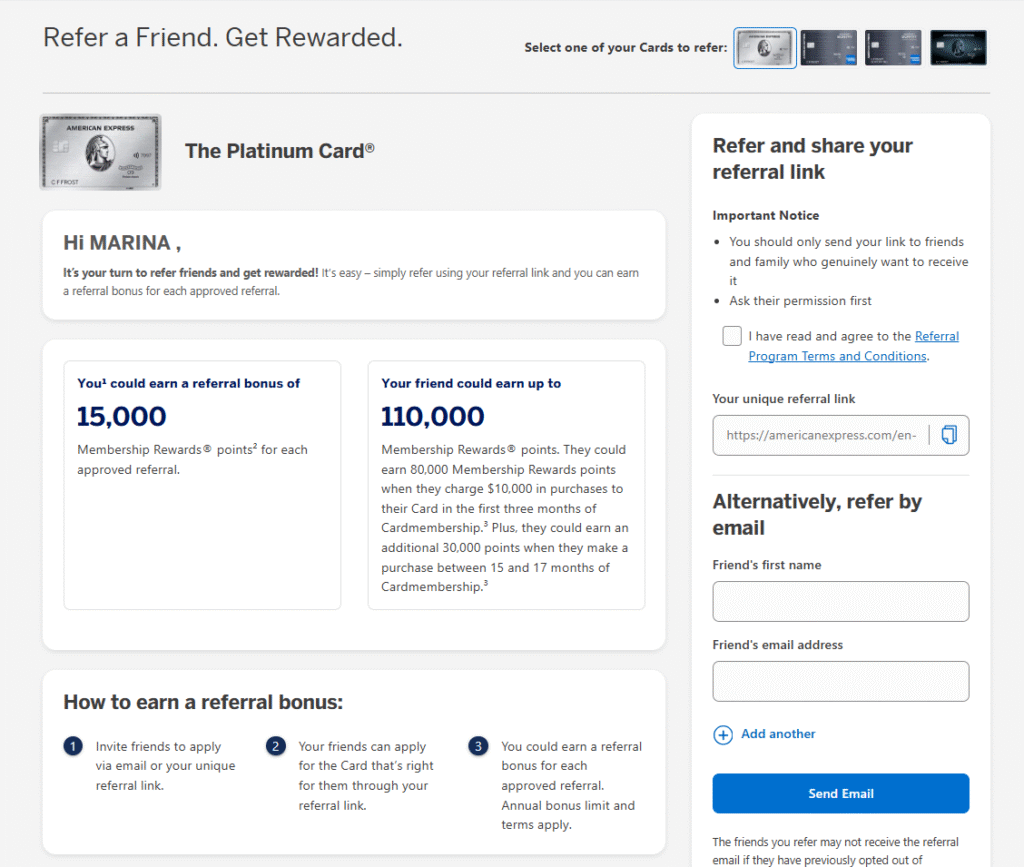Select the second card thumbnail in refer list
The image size is (1024, 867).
click(x=828, y=47)
